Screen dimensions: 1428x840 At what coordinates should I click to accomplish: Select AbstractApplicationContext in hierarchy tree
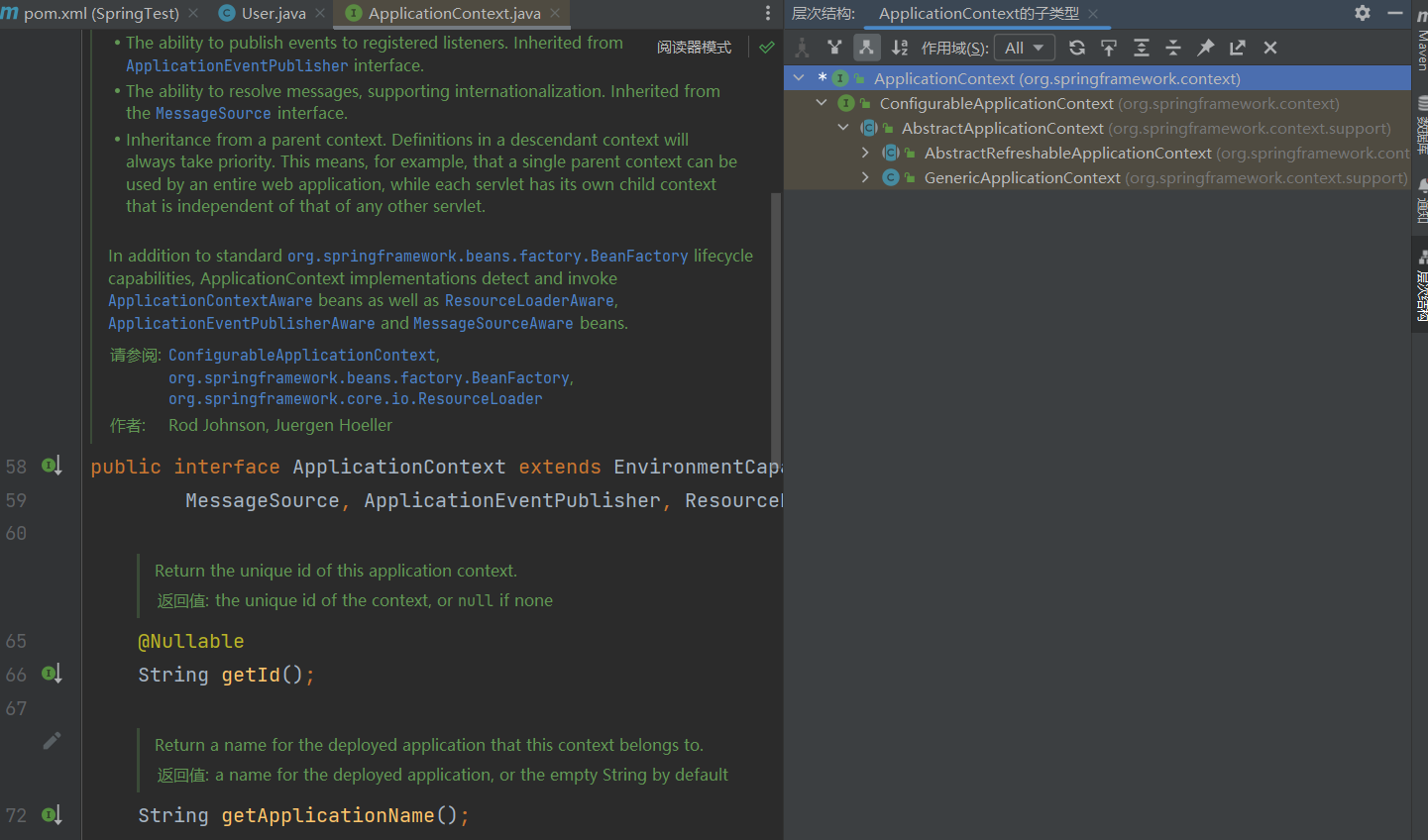(1097, 128)
